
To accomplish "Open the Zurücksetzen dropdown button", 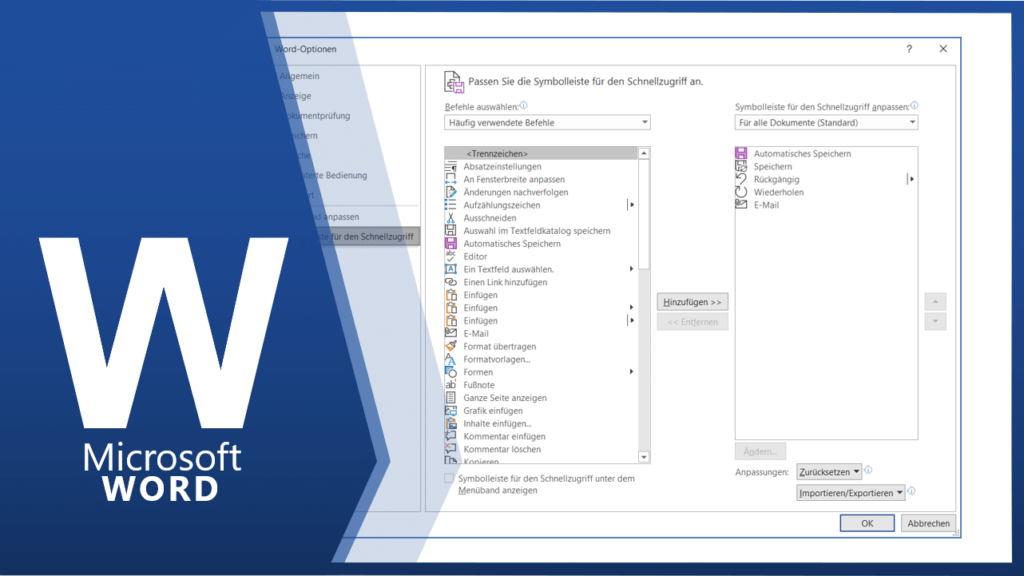I will [x=829, y=472].
